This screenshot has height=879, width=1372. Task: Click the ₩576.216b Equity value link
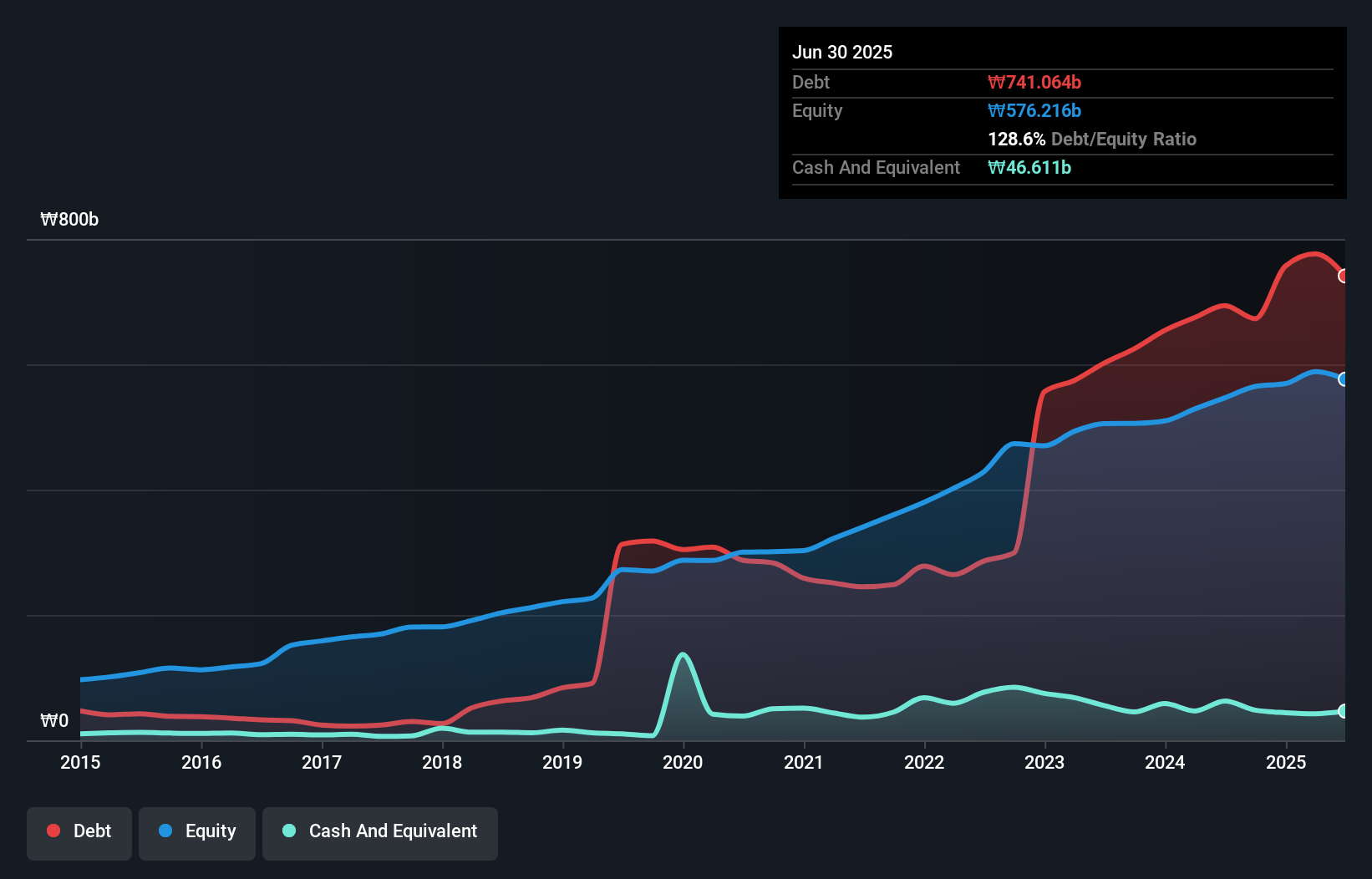[x=1034, y=110]
